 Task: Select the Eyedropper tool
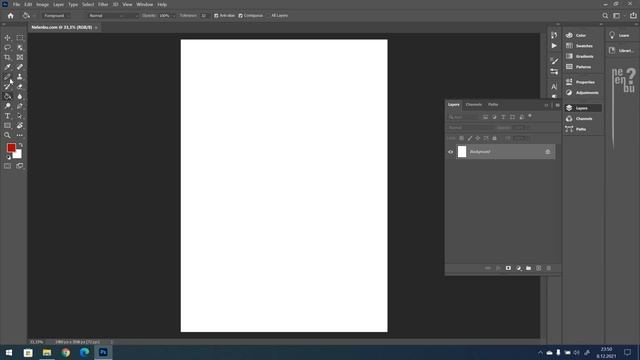tap(7, 67)
